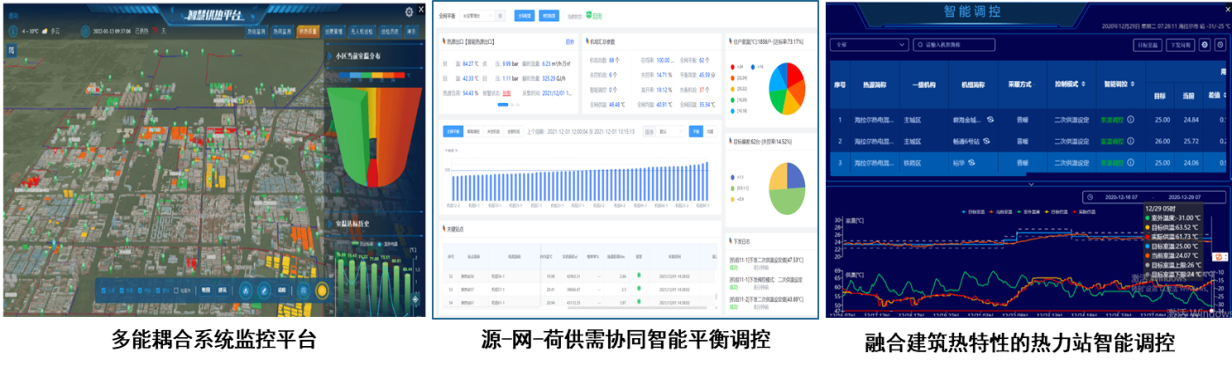This screenshot has width=1232, height=368.
Task: Click link icon beside 畅通6号站 unit name
Action: tap(986, 141)
